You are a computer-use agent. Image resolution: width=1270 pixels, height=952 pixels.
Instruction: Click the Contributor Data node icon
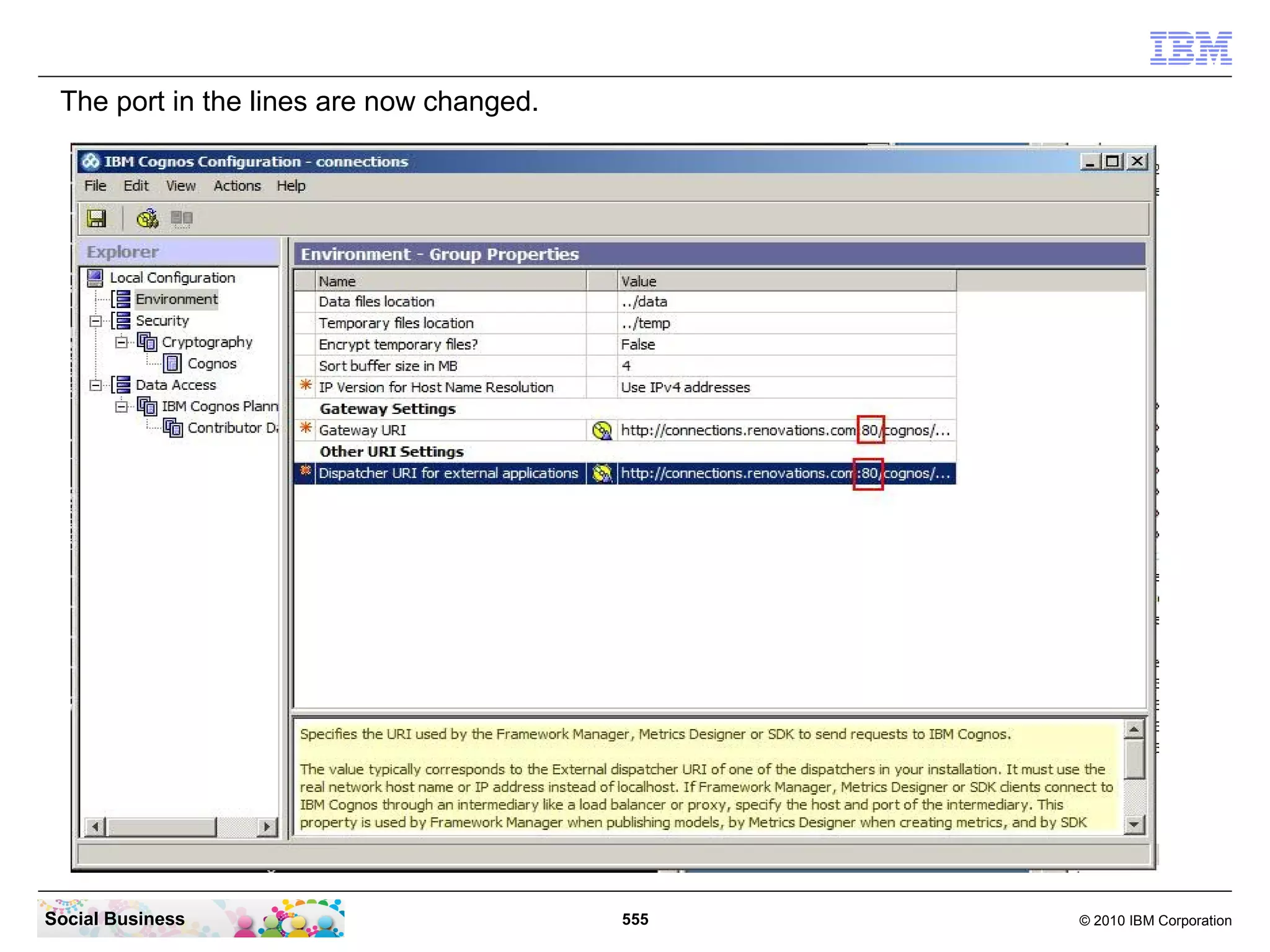point(172,428)
